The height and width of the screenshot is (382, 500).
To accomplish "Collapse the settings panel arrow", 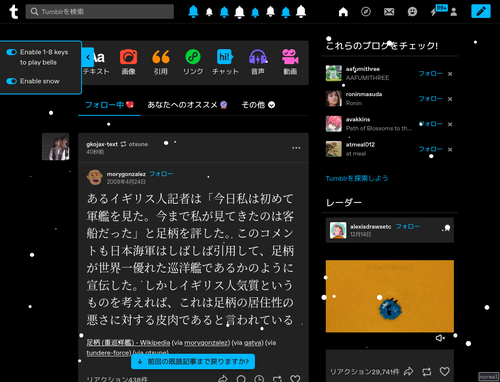I will 88,57.
